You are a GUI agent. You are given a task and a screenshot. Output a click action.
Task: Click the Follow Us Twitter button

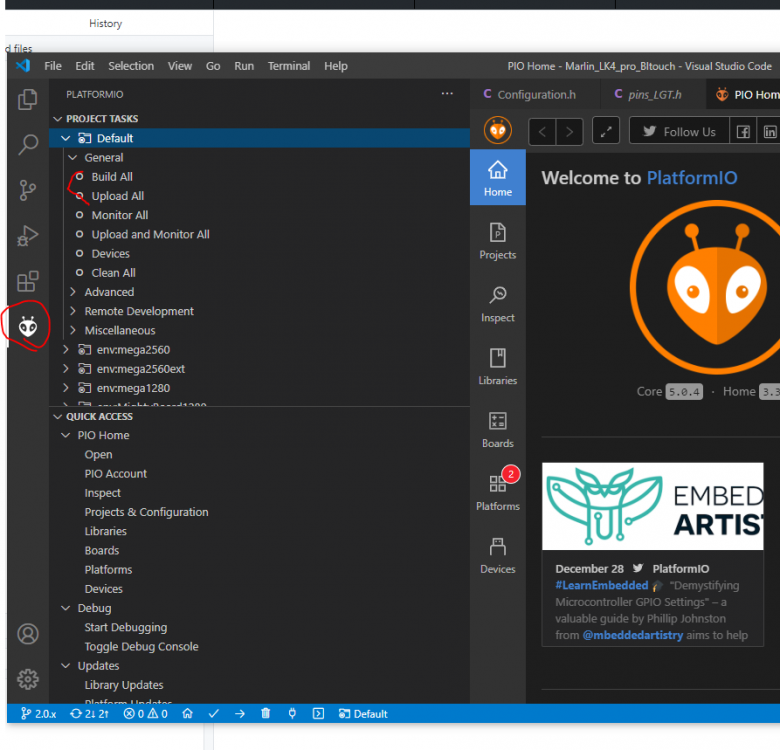click(678, 132)
